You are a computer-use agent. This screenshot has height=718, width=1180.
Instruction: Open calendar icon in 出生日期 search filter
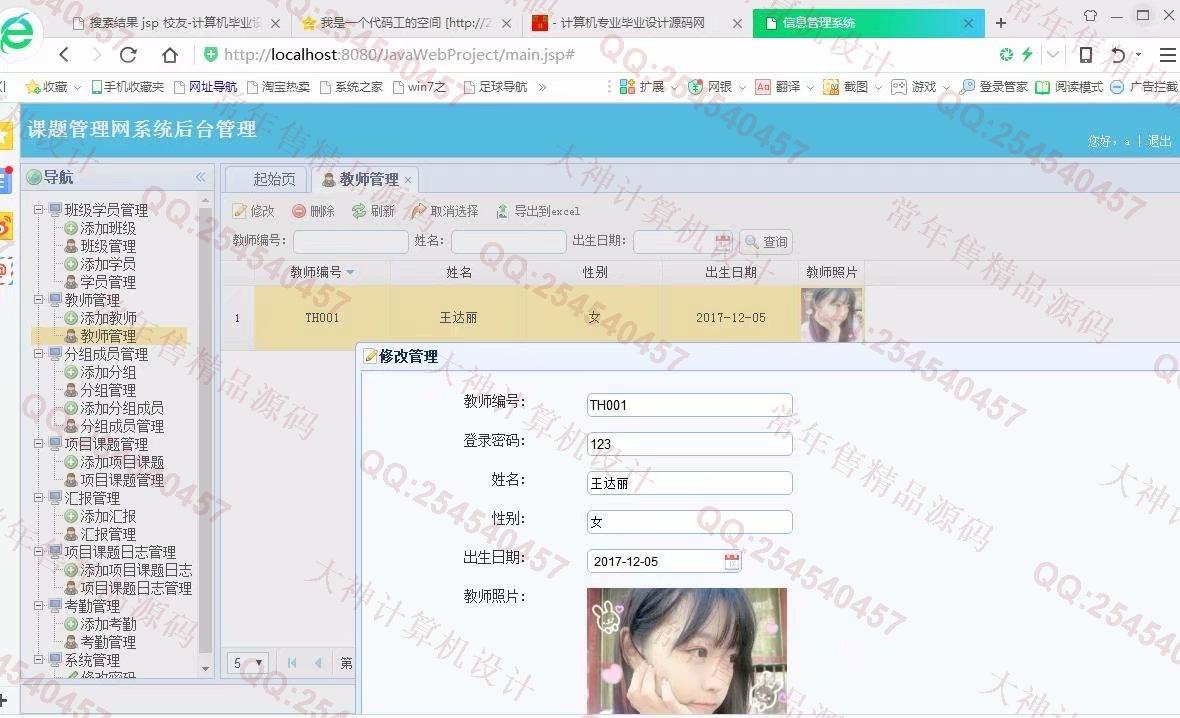click(722, 242)
